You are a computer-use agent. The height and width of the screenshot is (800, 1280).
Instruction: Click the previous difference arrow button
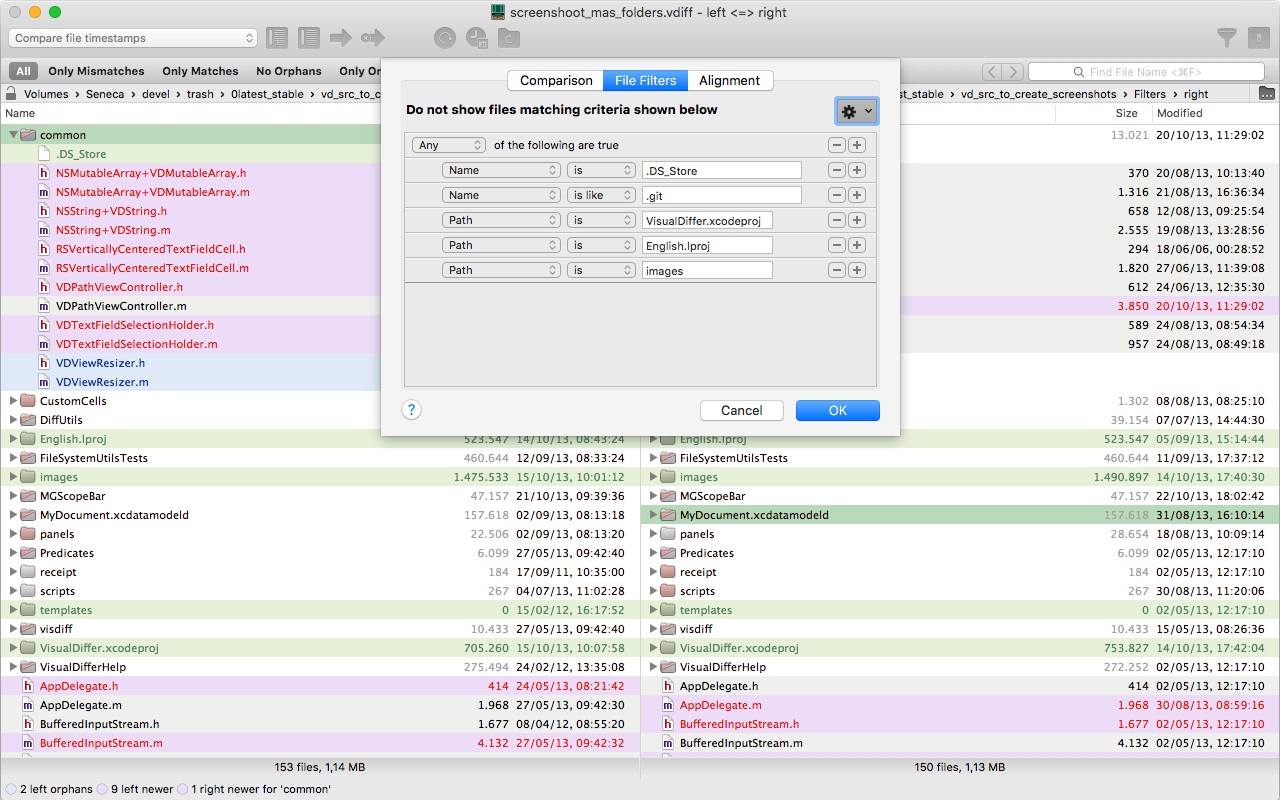point(992,71)
